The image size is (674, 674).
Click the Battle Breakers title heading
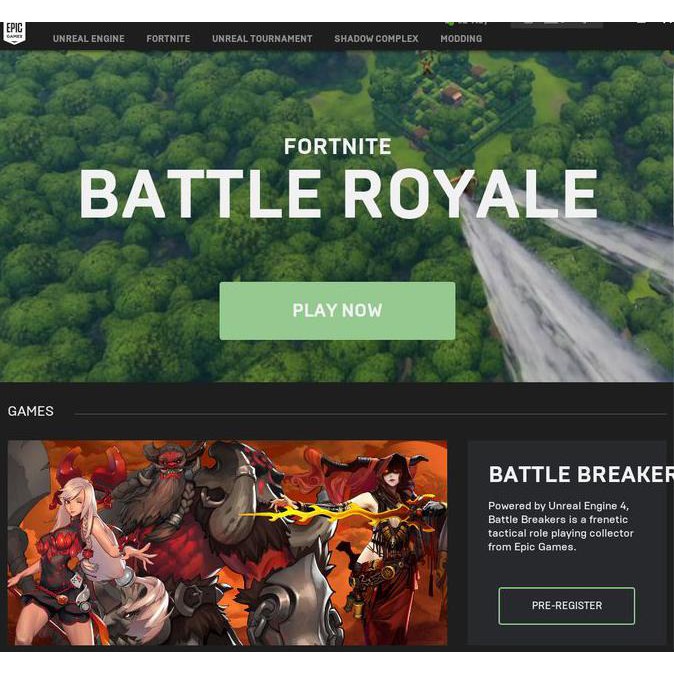click(581, 475)
